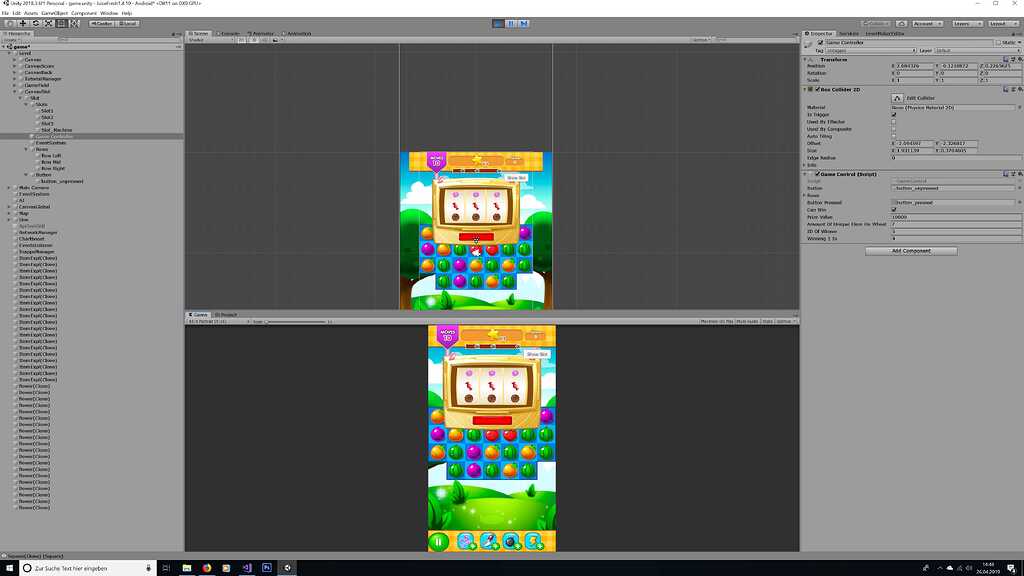Open the Unity editor from the taskbar
Image resolution: width=1024 pixels, height=576 pixels.
coord(287,568)
